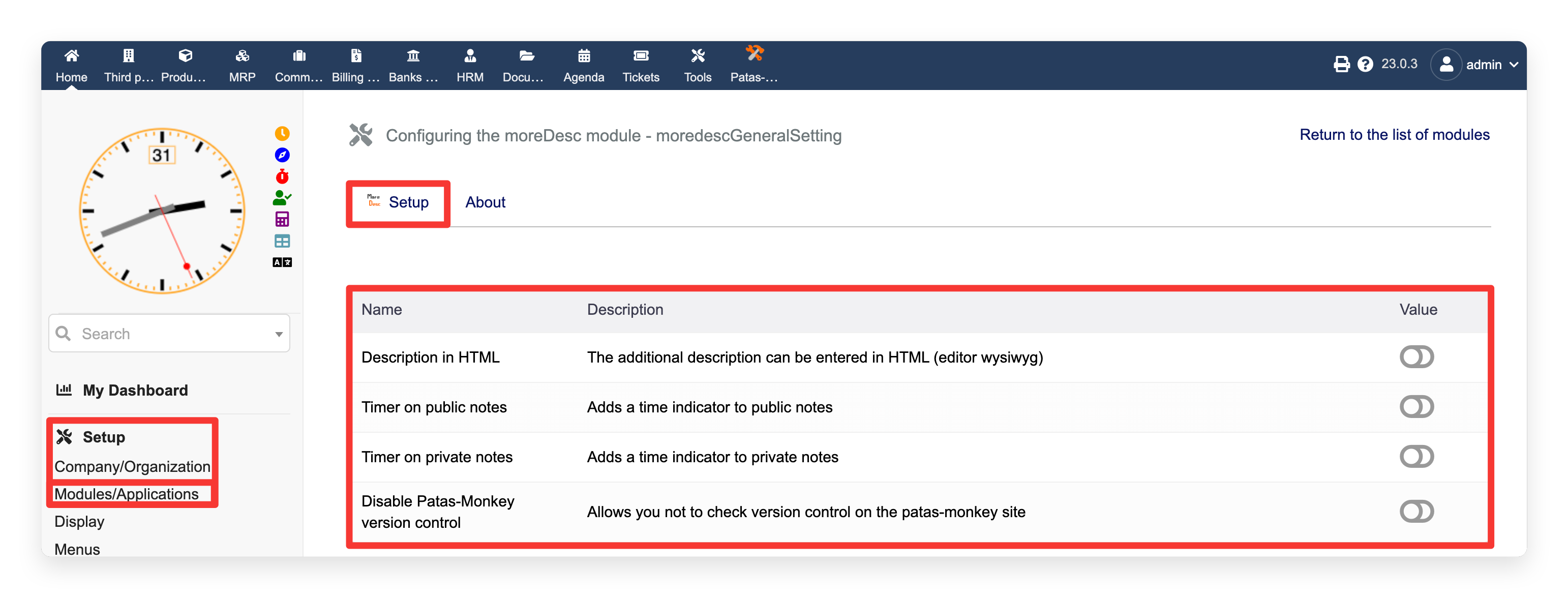Screen dimensions: 1568x598
Task: Toggle Description in HTML switch
Action: coord(1416,357)
